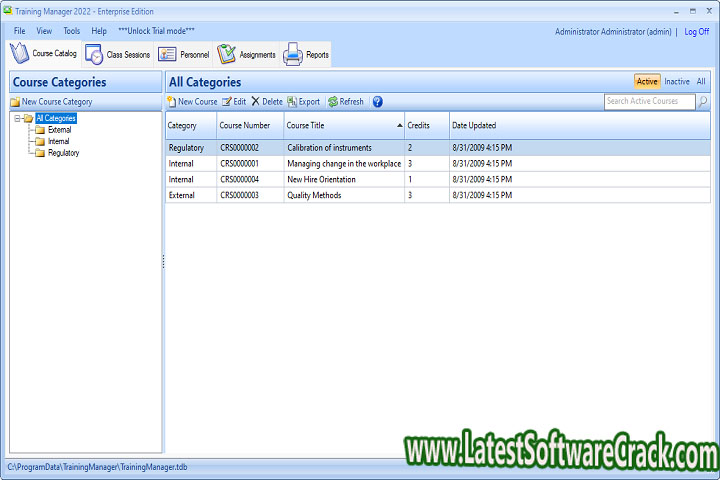Click External cell in course table
Image resolution: width=720 pixels, height=480 pixels.
(182, 195)
